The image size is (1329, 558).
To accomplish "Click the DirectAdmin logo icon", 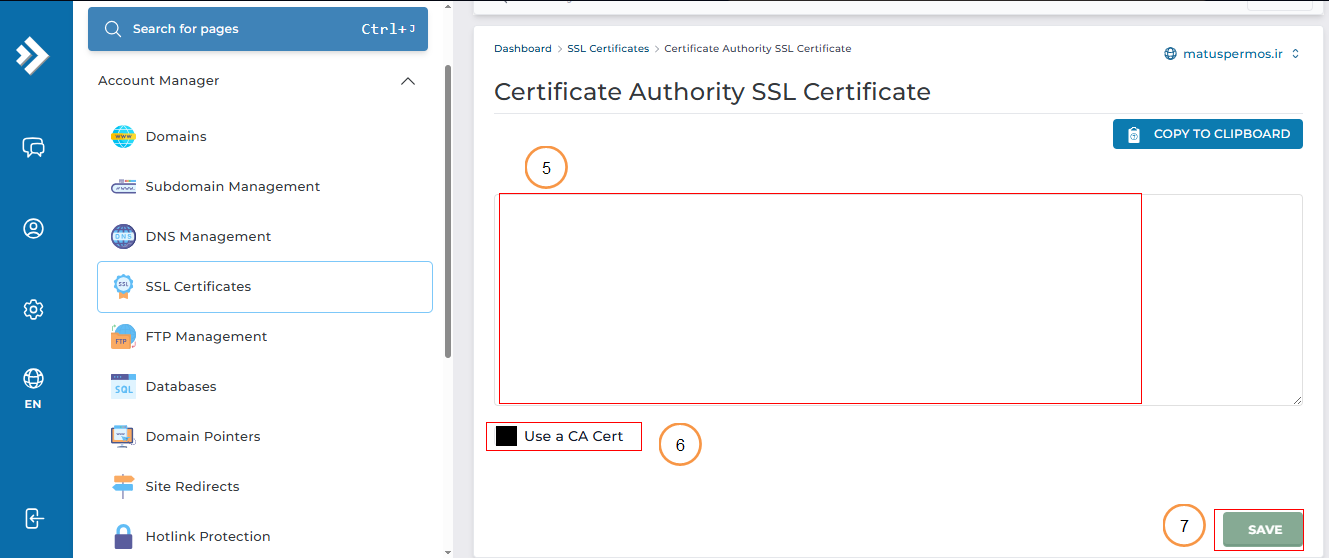I will [32, 55].
